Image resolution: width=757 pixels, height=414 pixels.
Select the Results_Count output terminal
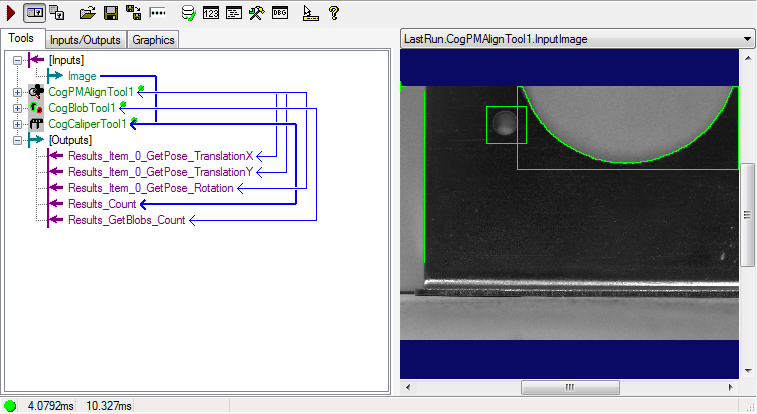(x=101, y=204)
